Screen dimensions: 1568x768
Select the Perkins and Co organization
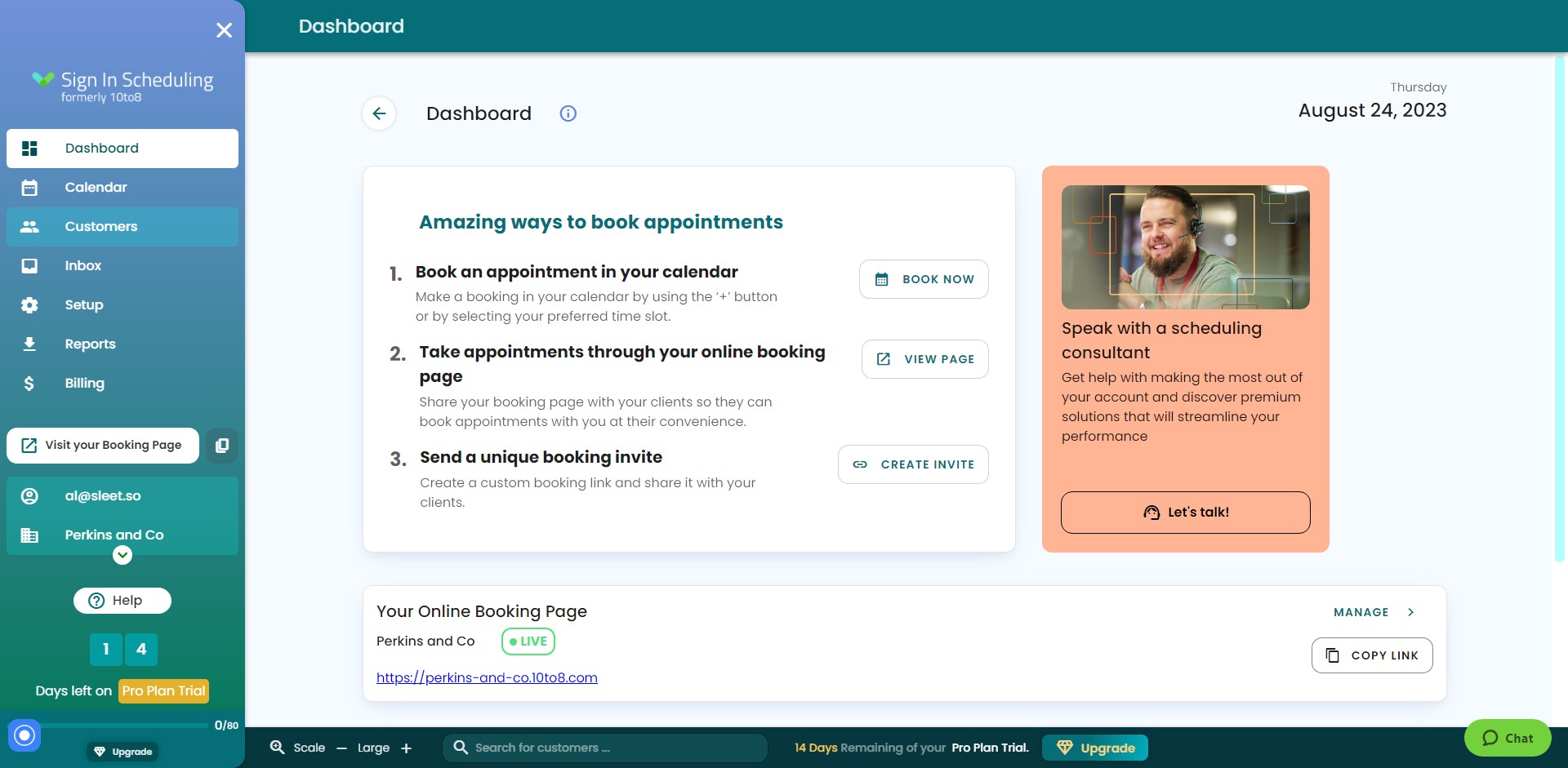tap(122, 535)
